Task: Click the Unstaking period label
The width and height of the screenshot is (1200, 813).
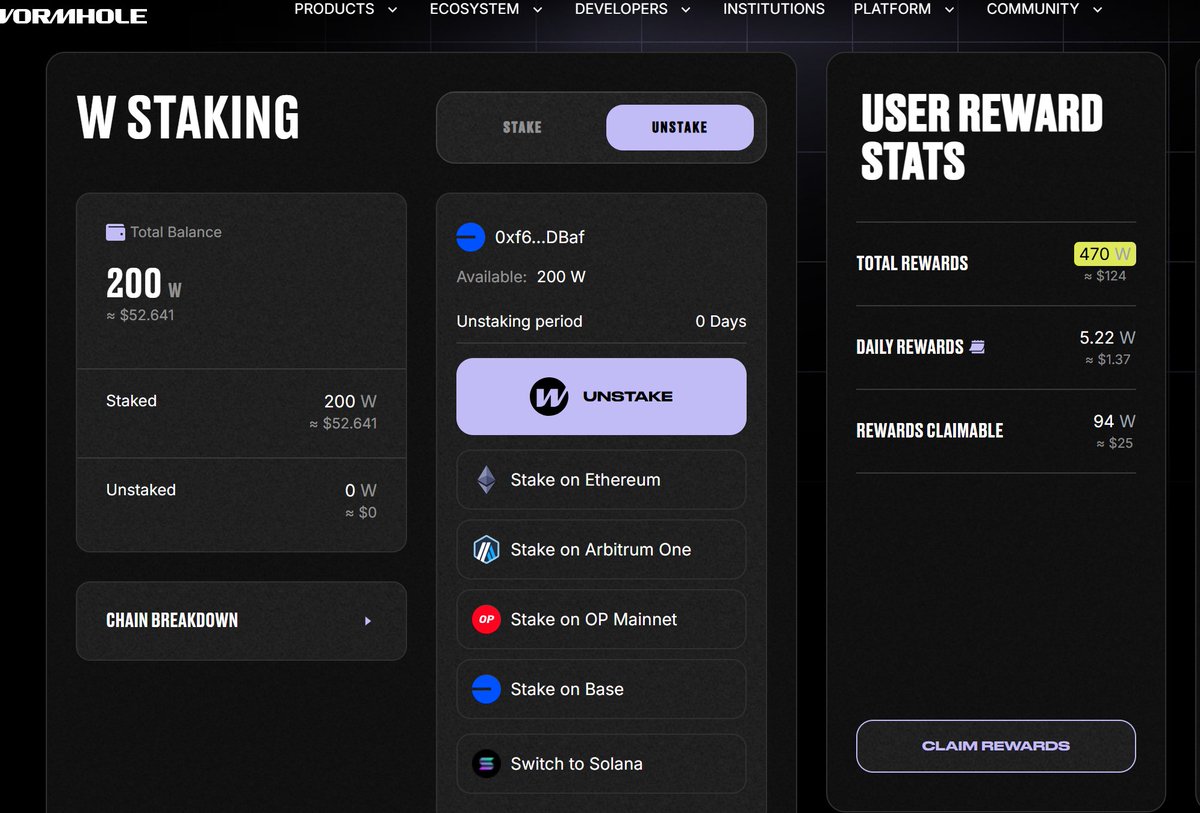Action: pos(519,321)
